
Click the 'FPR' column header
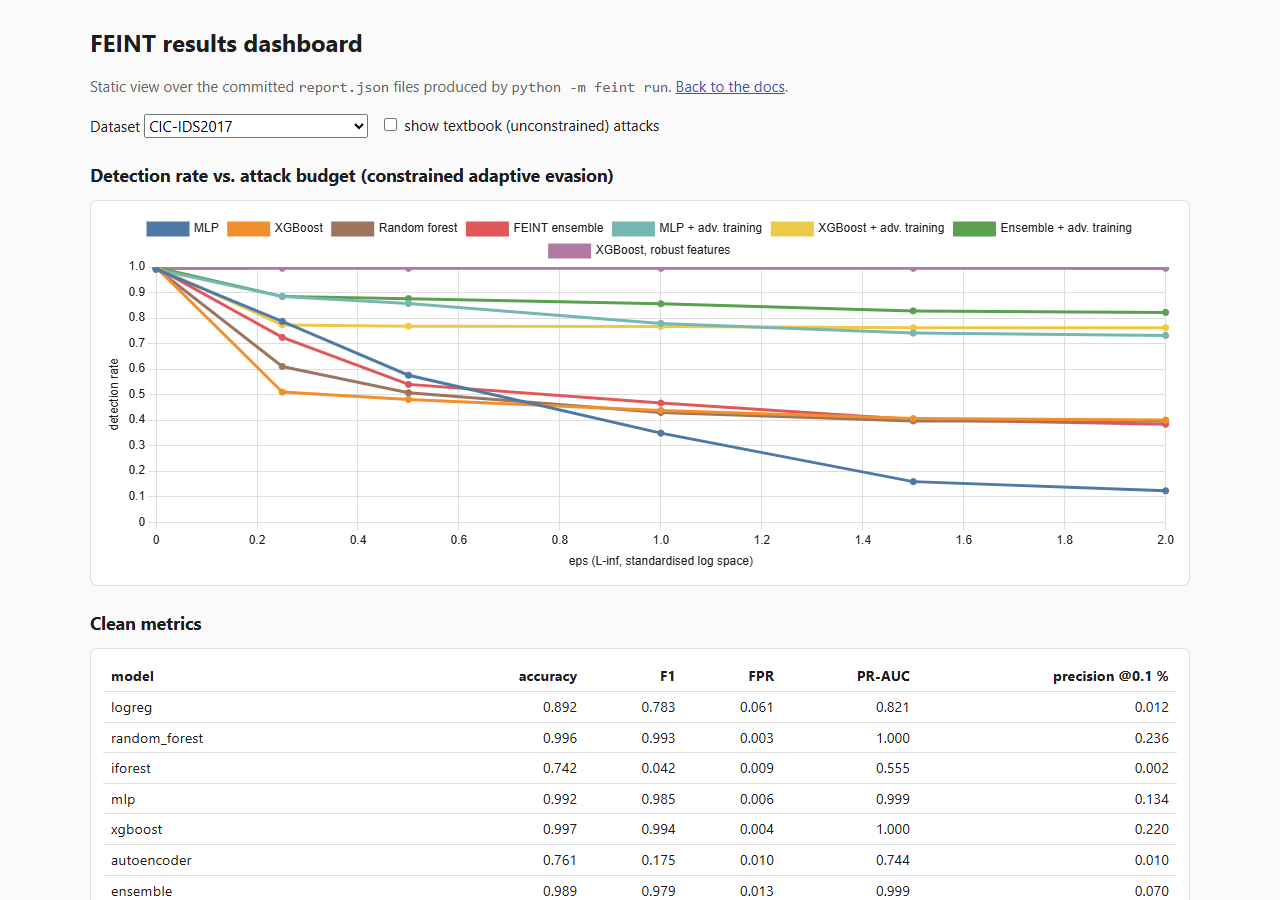761,677
